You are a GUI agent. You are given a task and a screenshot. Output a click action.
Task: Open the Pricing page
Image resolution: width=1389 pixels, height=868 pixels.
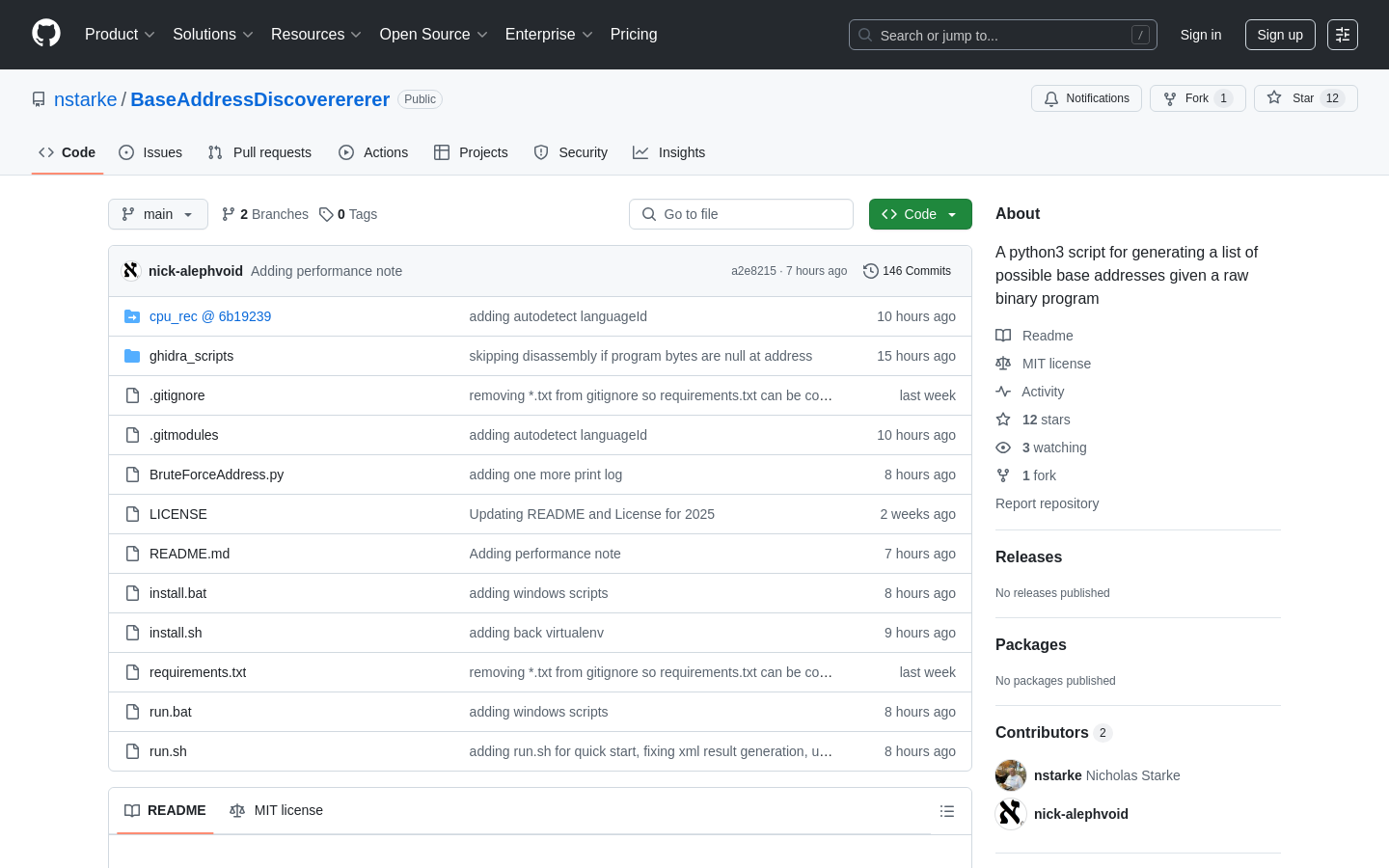[x=634, y=35]
